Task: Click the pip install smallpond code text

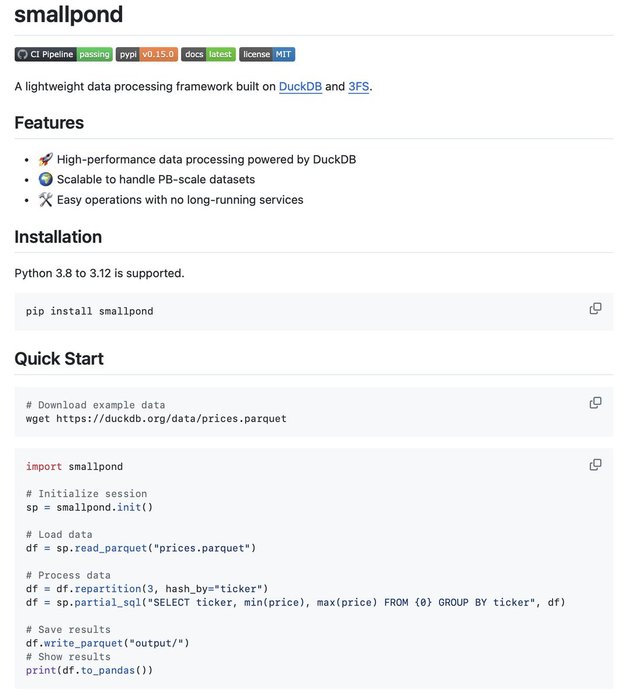Action: point(90,311)
